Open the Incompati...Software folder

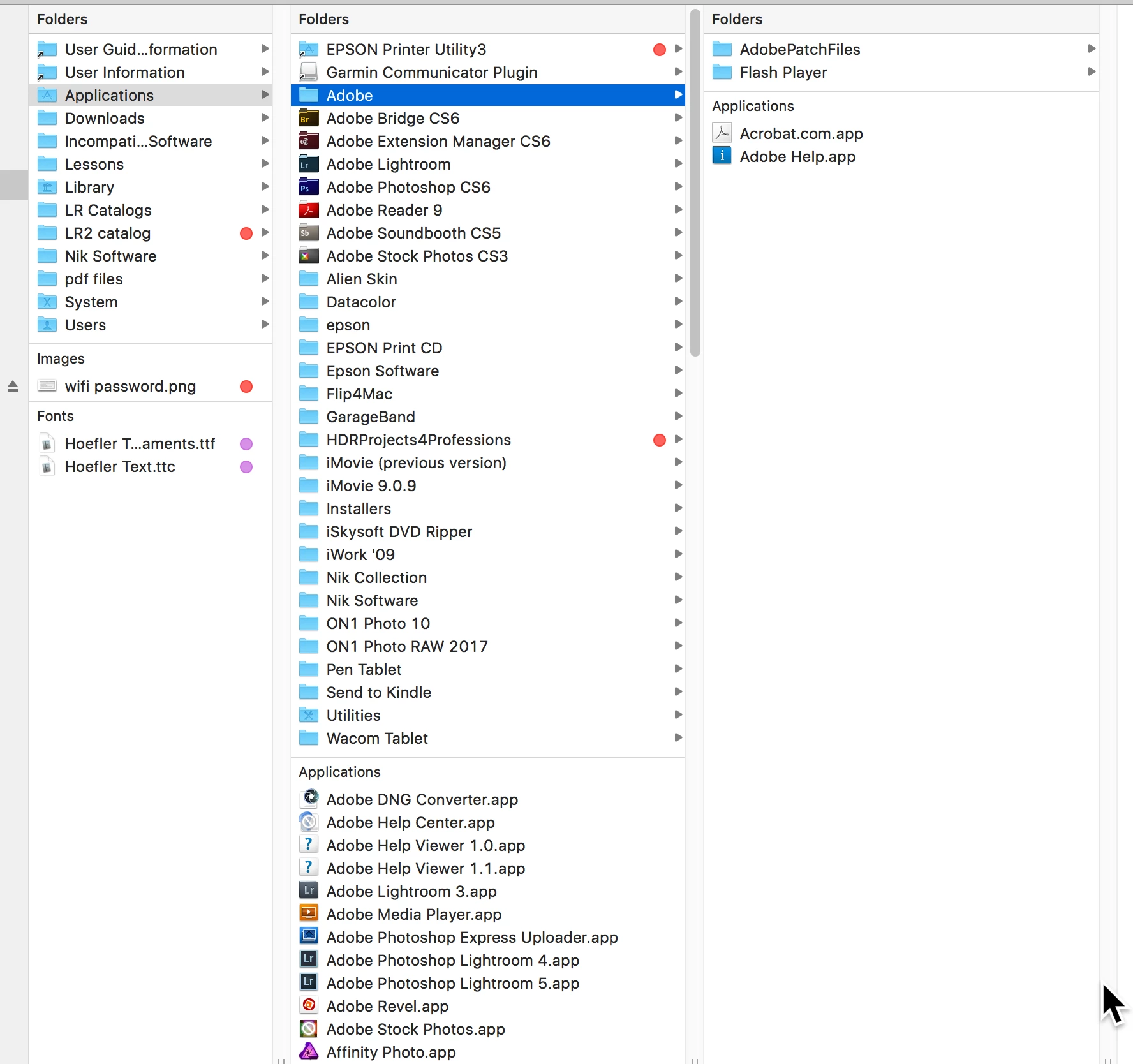coord(151,141)
